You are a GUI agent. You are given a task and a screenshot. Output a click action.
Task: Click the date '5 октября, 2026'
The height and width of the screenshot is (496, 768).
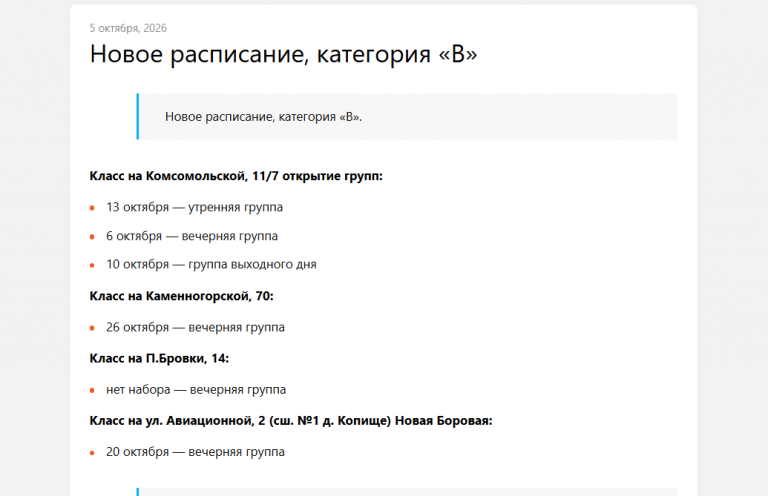(x=128, y=28)
